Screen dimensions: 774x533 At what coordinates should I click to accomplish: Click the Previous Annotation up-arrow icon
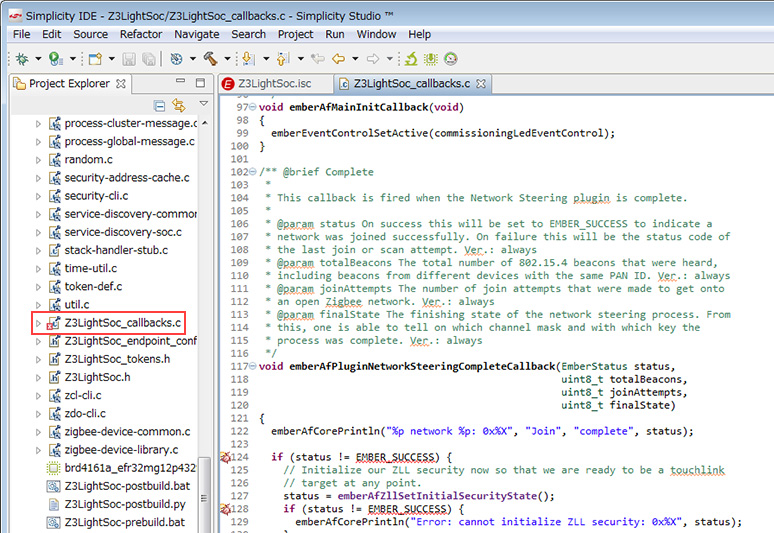click(283, 59)
